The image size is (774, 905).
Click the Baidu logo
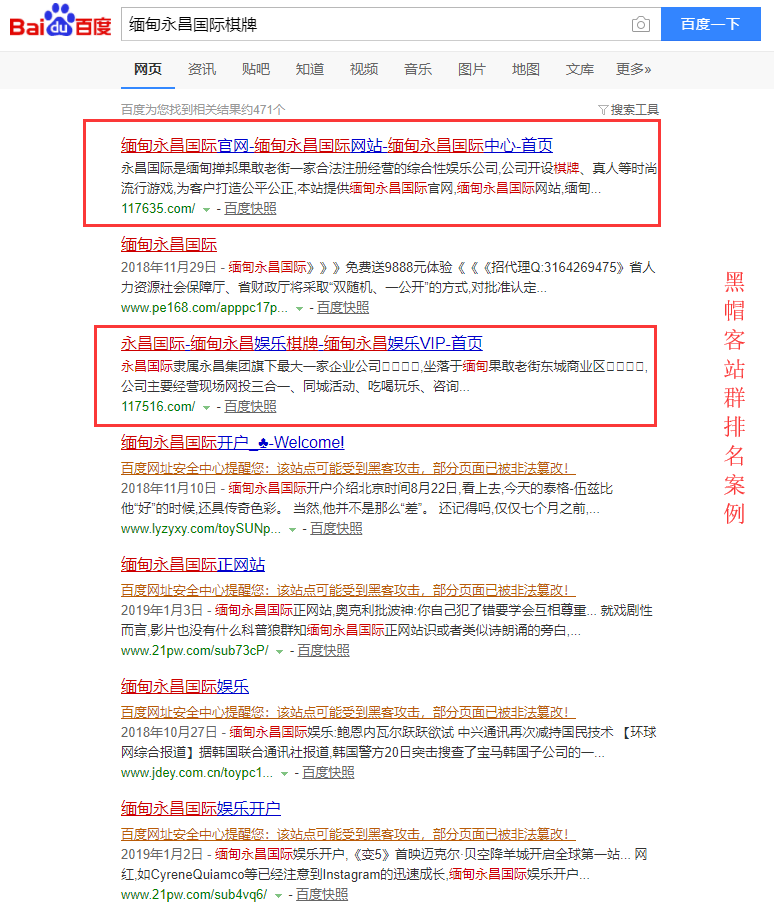[x=60, y=21]
